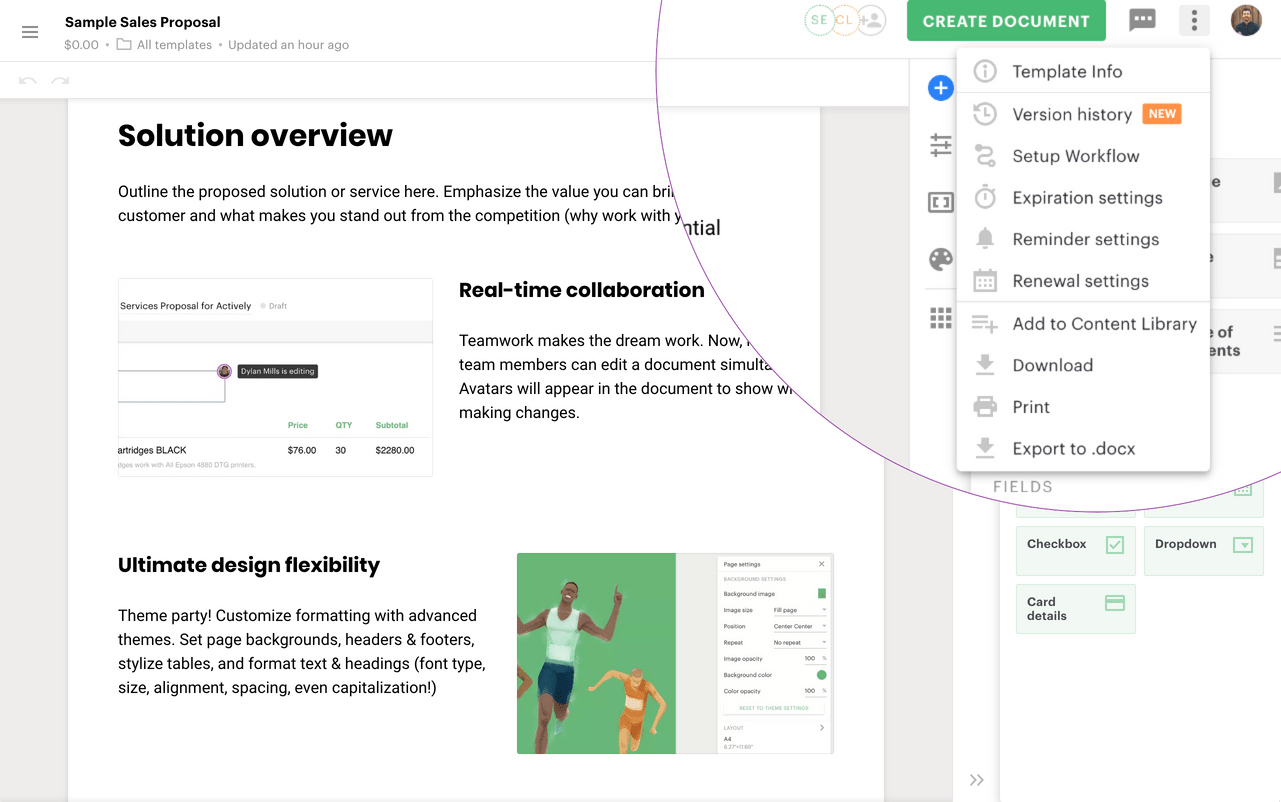Select the Checkbox field block
This screenshot has height=802, width=1281.
point(1076,551)
